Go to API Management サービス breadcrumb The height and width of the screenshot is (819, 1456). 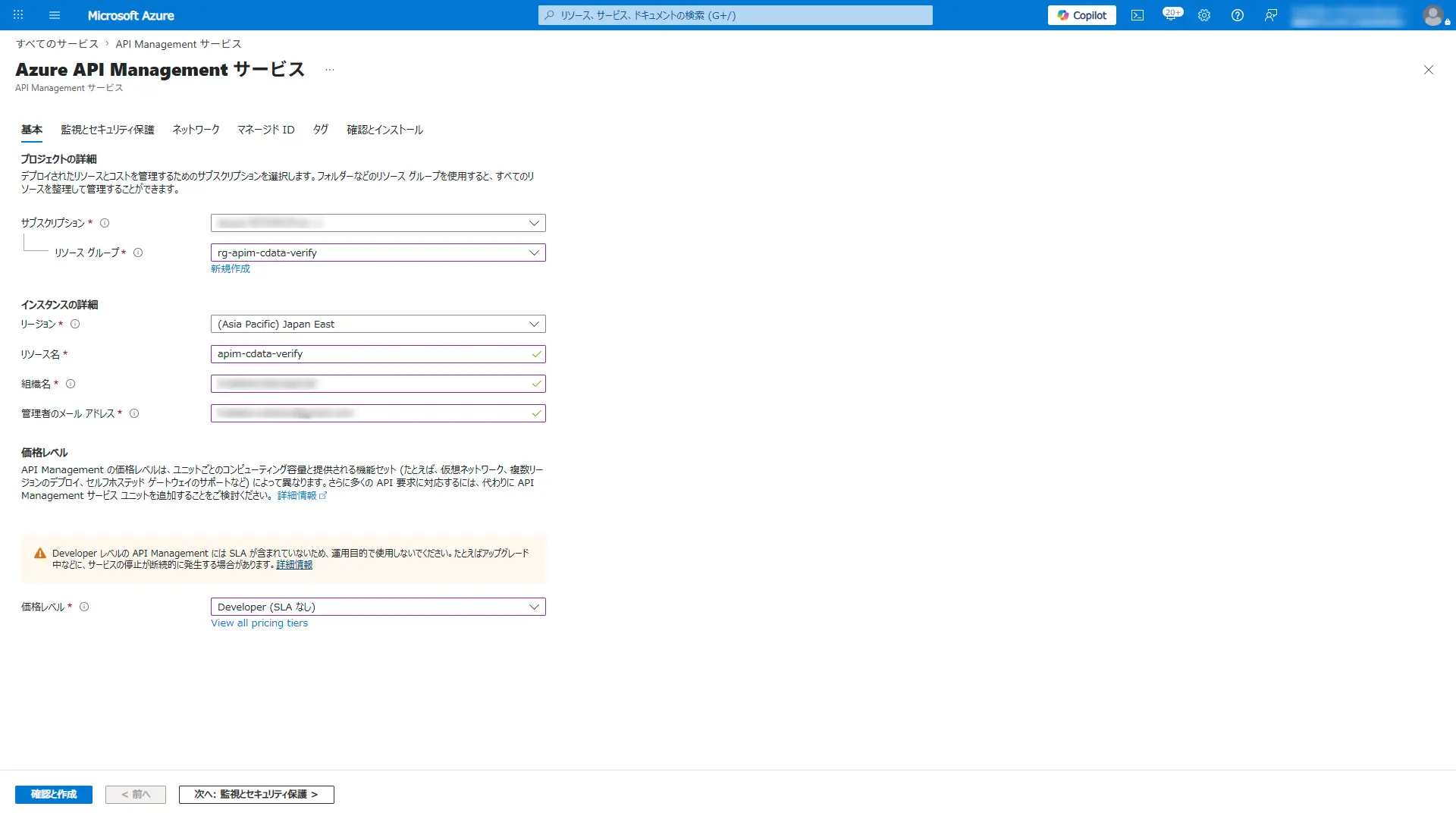pos(178,44)
